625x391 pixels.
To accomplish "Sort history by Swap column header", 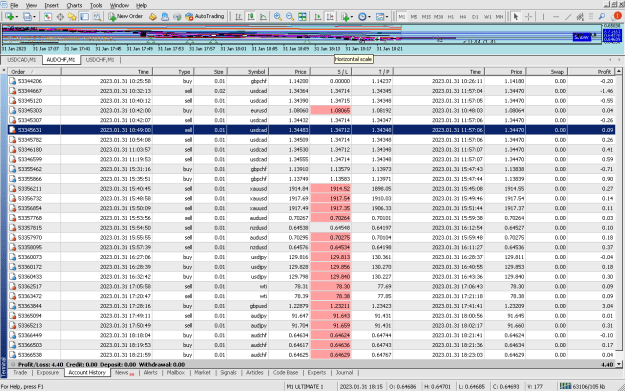I will (546, 72).
